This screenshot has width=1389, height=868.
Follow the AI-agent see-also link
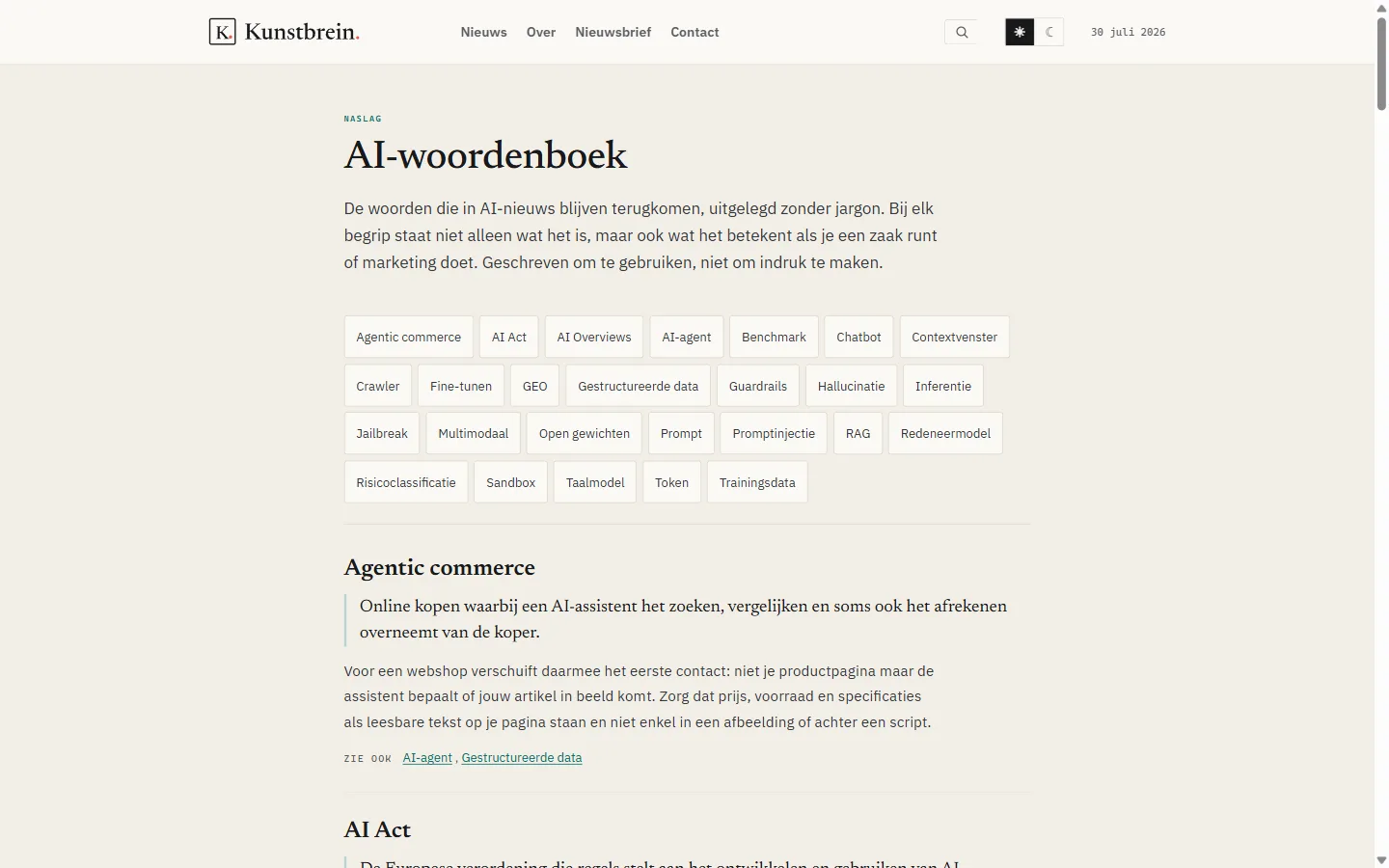[427, 758]
